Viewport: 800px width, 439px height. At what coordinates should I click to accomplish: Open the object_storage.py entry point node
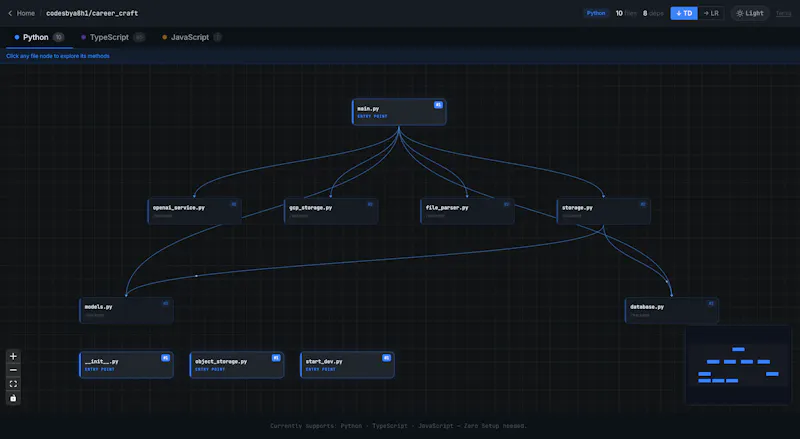pyautogui.click(x=237, y=364)
